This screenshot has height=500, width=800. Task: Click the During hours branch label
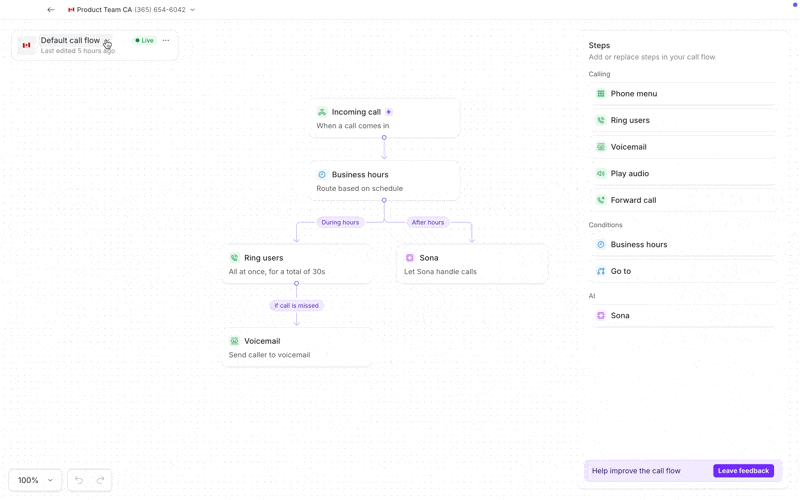pos(340,222)
